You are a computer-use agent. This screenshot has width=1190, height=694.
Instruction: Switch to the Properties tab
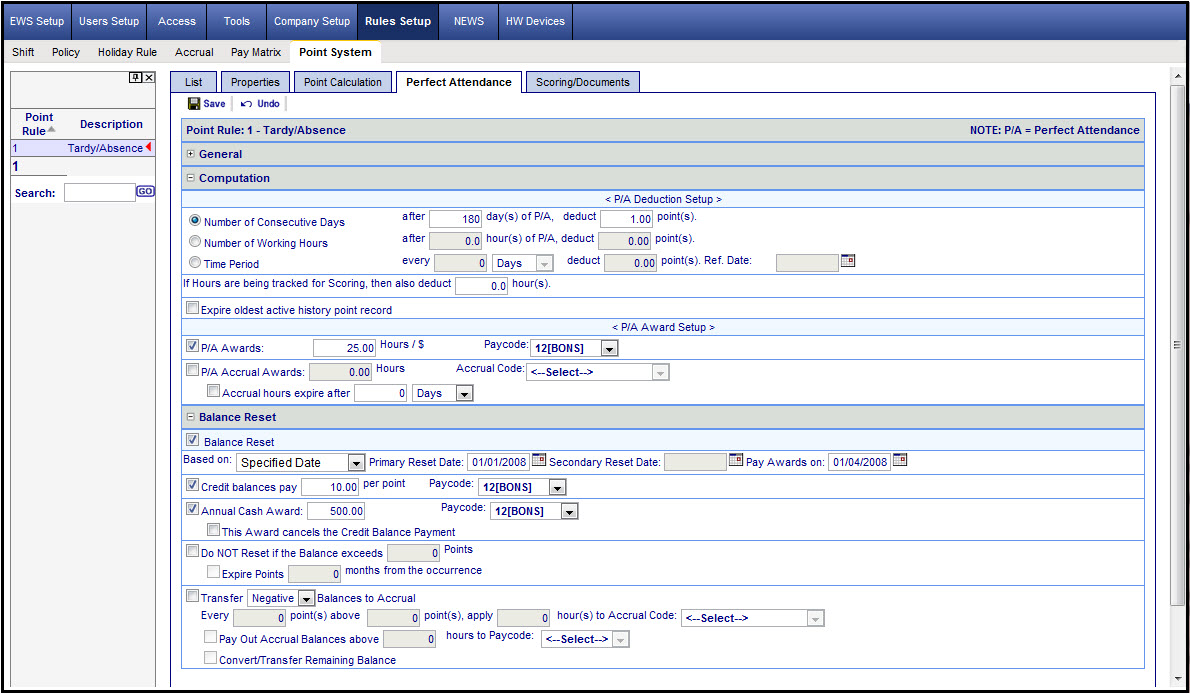coord(256,82)
